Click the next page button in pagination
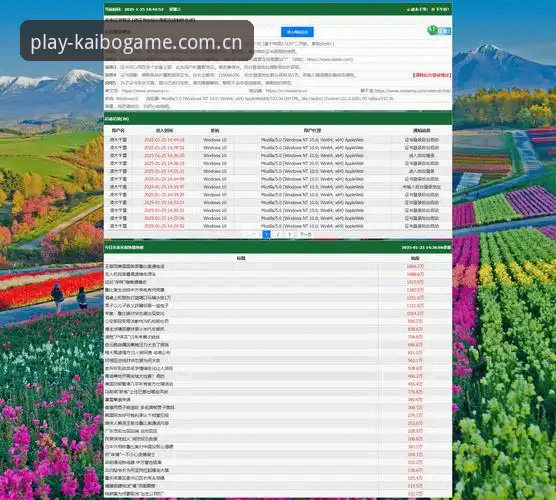This screenshot has width=556, height=500. click(305, 234)
